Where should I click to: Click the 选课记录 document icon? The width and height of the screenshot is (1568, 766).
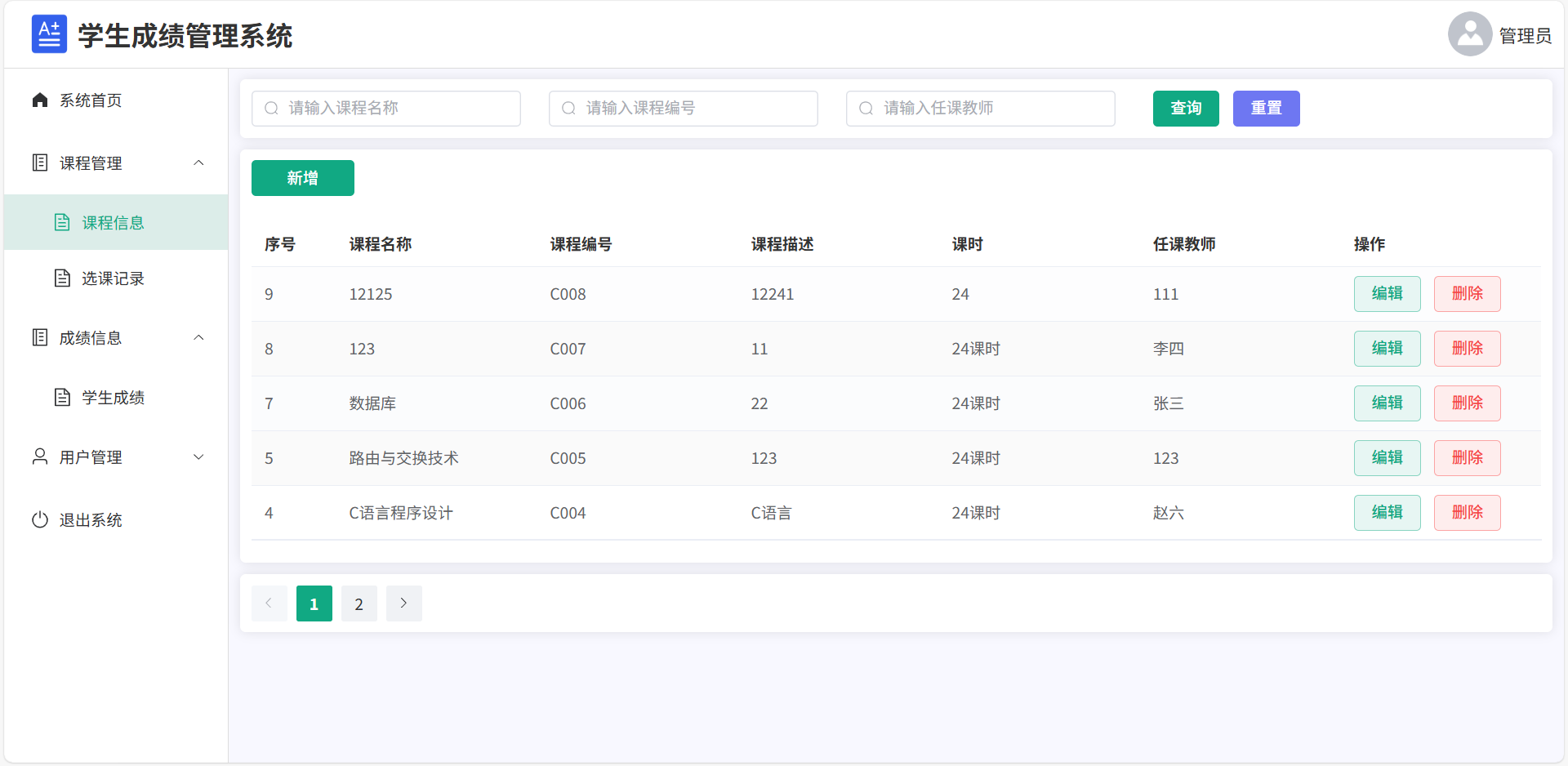(x=63, y=278)
